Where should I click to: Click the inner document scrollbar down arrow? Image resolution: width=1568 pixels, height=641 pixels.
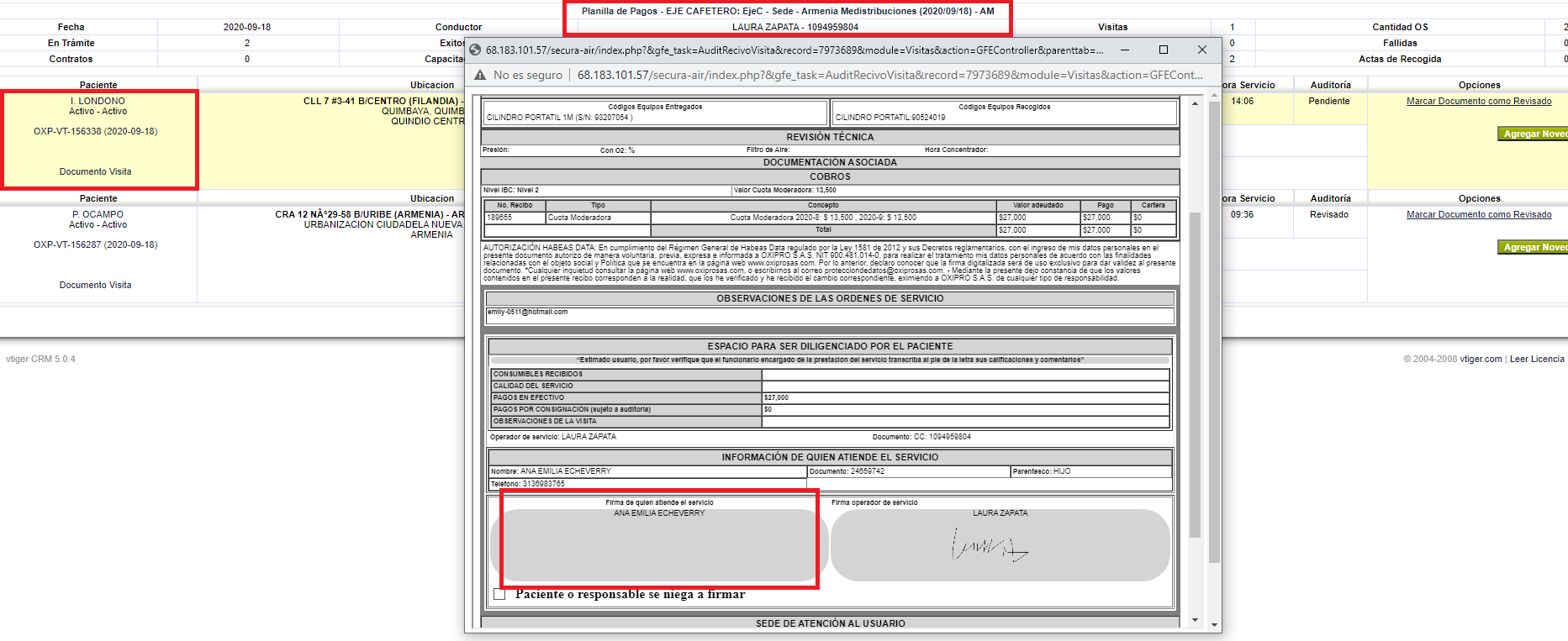(1195, 620)
